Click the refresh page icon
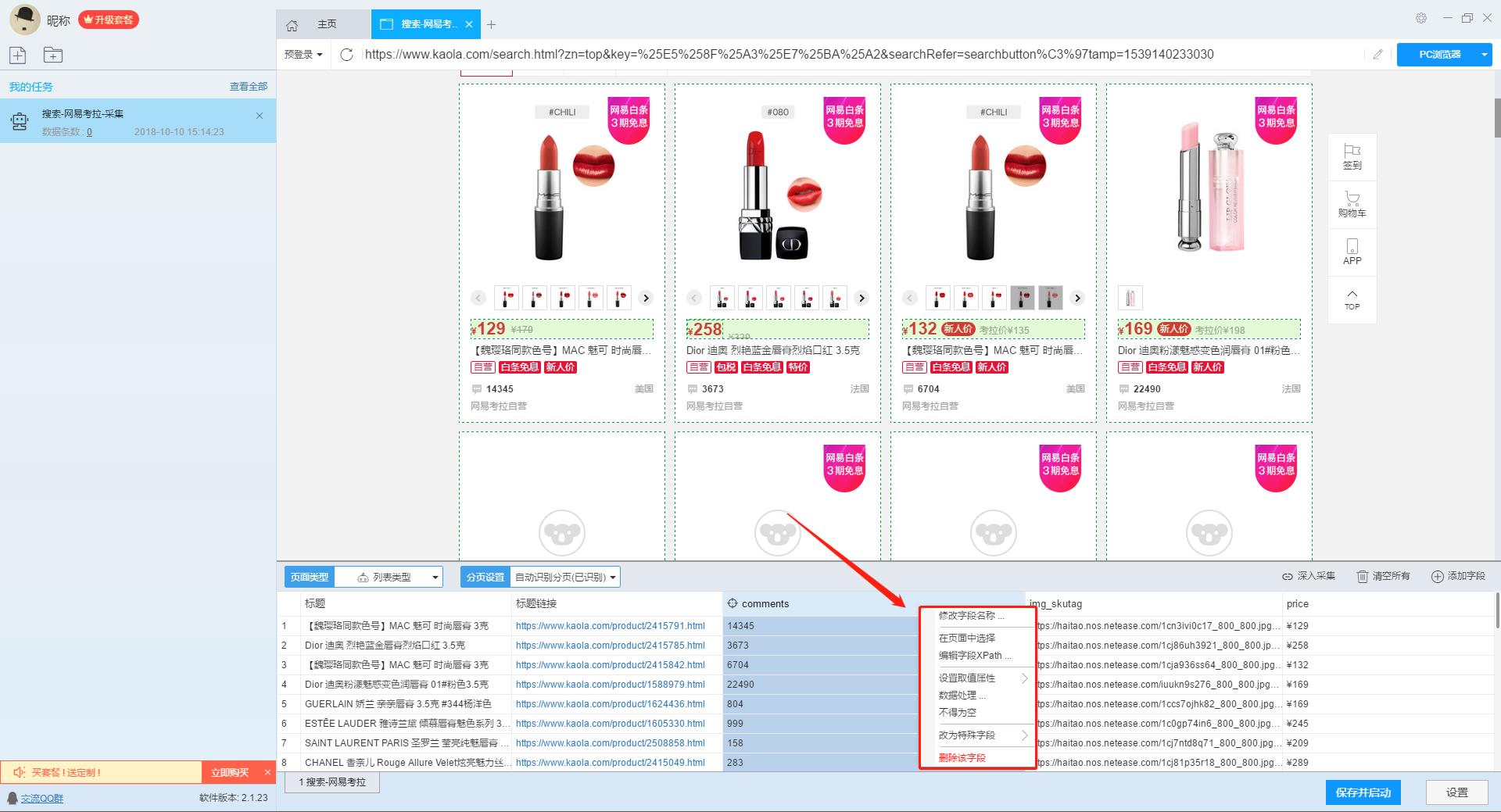 tap(347, 54)
